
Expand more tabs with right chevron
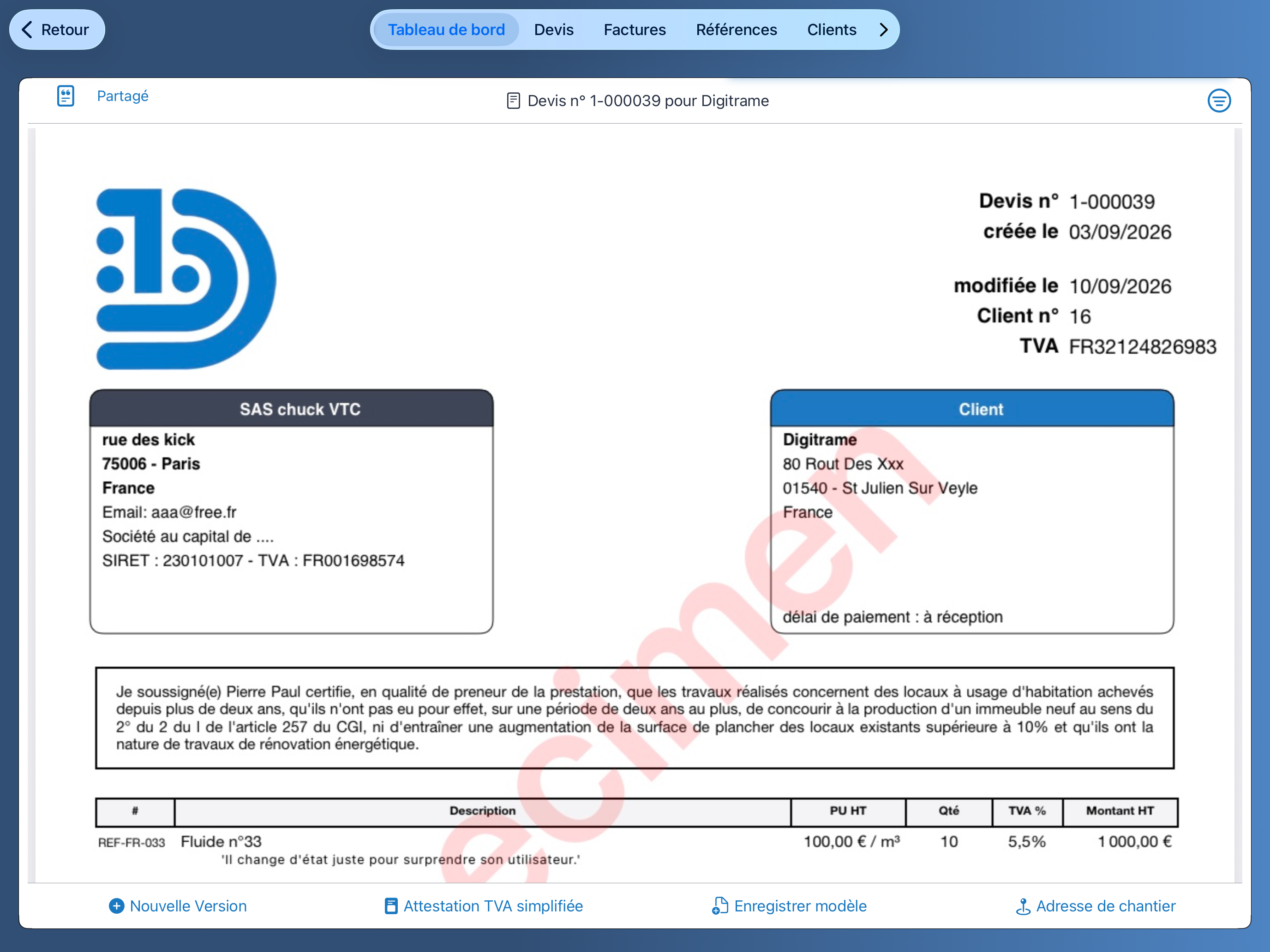point(884,30)
